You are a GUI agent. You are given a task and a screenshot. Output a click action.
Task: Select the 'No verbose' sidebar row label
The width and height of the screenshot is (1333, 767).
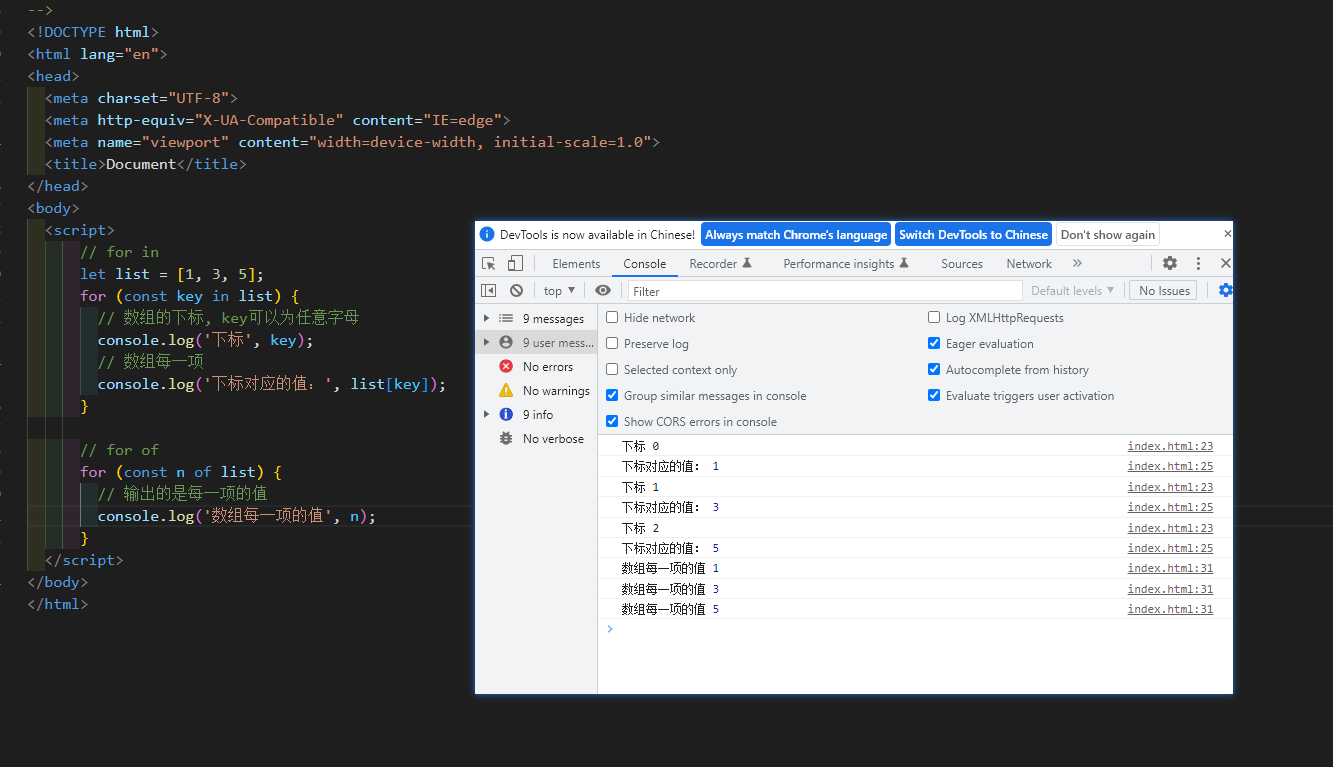553,439
